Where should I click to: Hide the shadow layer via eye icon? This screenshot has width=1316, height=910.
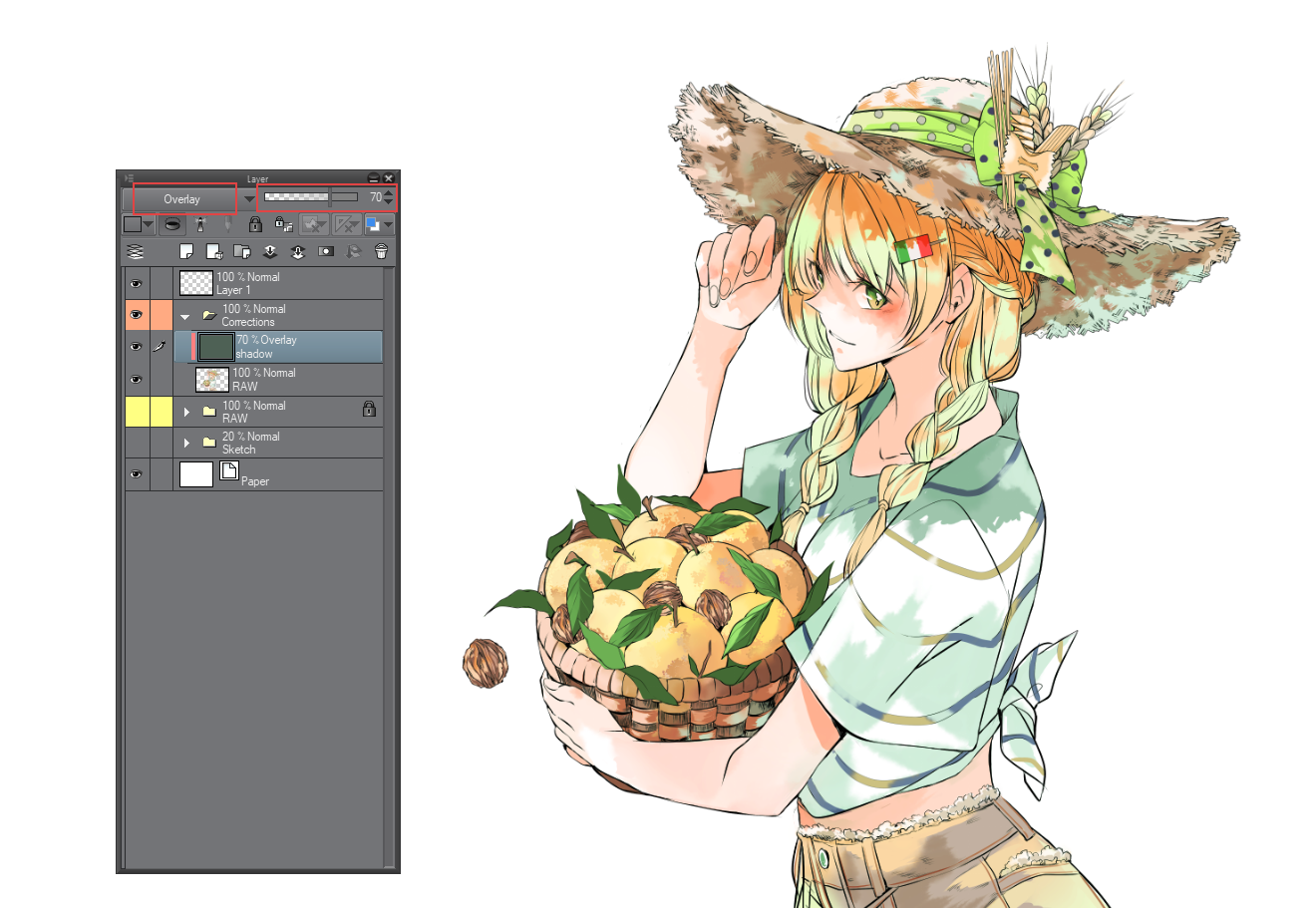(137, 347)
